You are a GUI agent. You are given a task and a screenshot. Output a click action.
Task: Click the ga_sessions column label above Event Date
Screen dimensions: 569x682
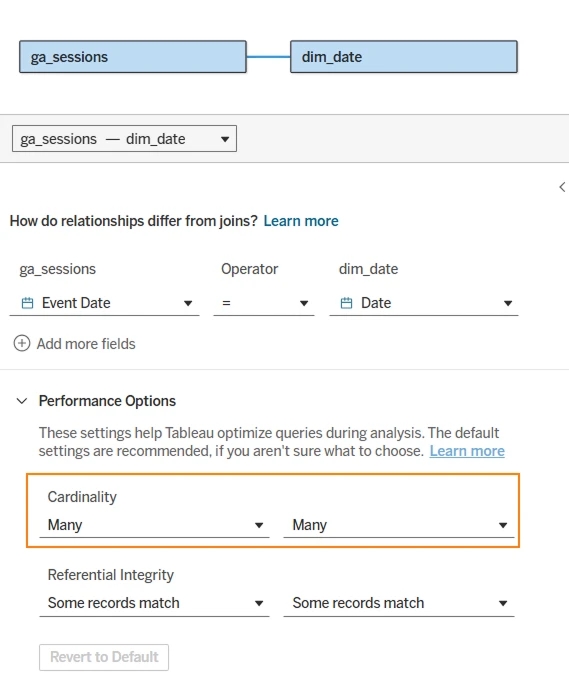coord(57,269)
